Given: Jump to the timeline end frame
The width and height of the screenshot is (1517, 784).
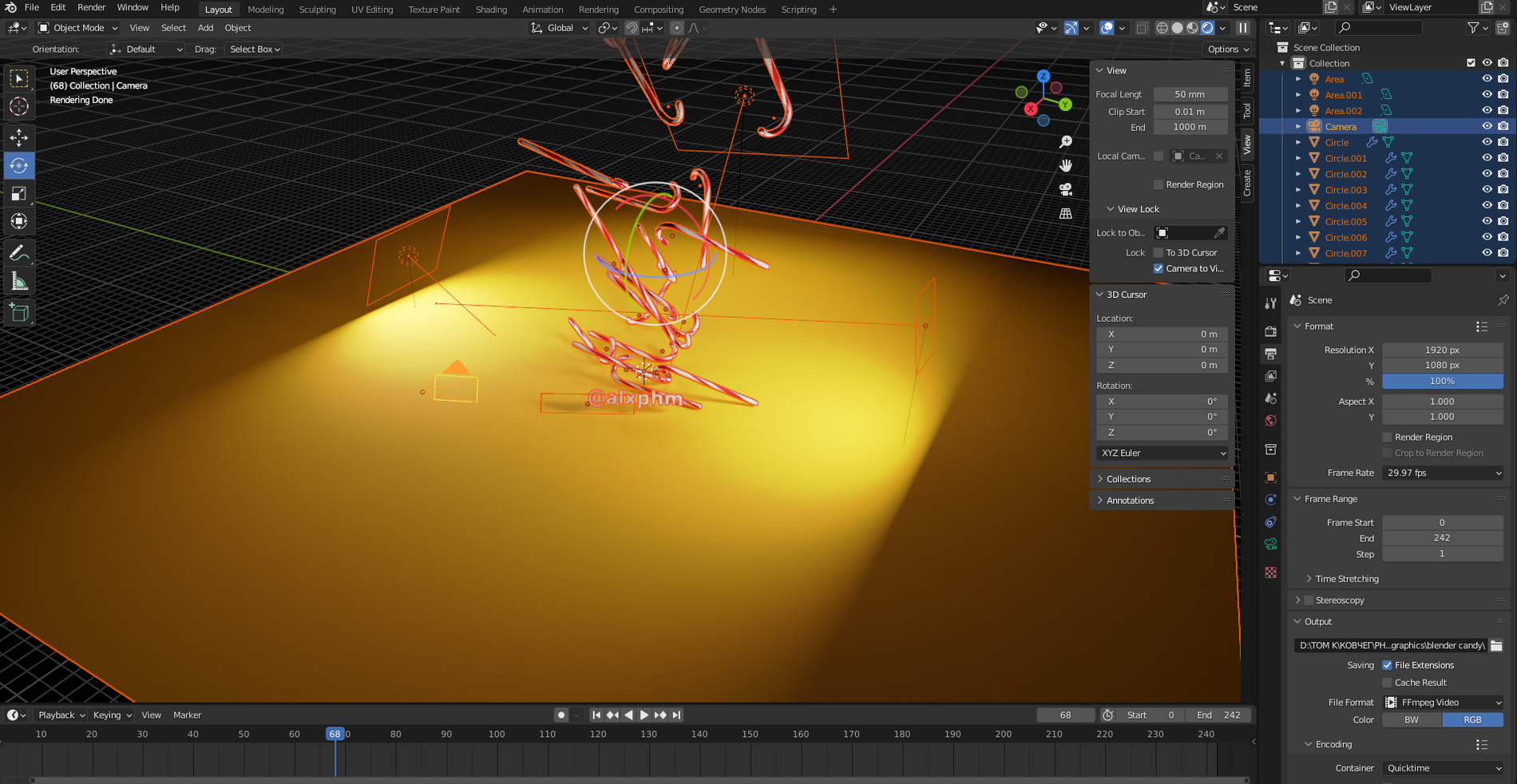Looking at the screenshot, I should pyautogui.click(x=677, y=715).
